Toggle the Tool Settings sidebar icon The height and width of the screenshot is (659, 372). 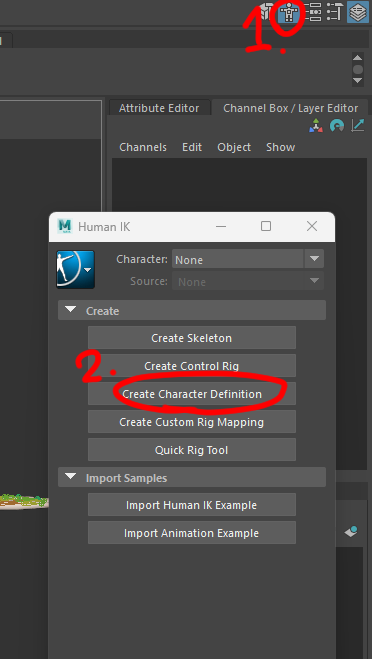point(335,12)
